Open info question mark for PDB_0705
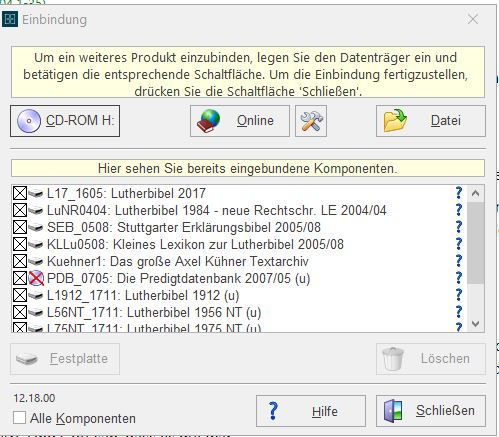 pos(459,278)
